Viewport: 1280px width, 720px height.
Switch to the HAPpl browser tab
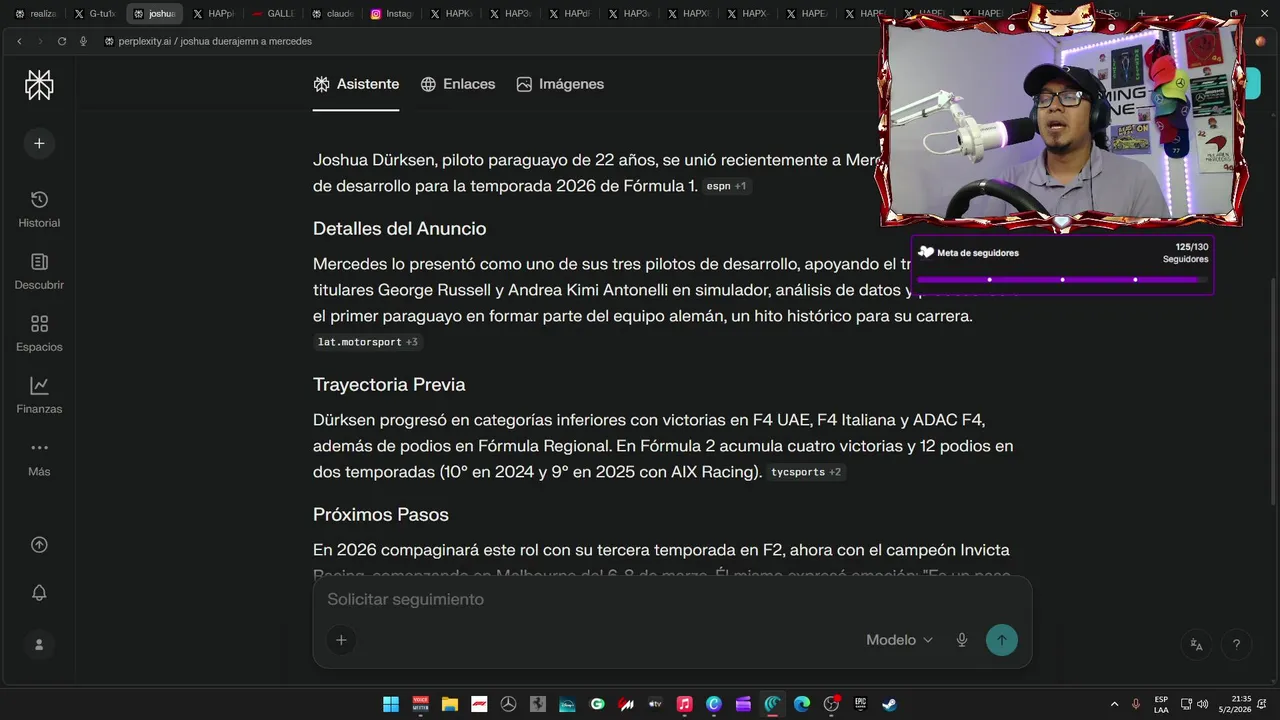[x=214, y=14]
